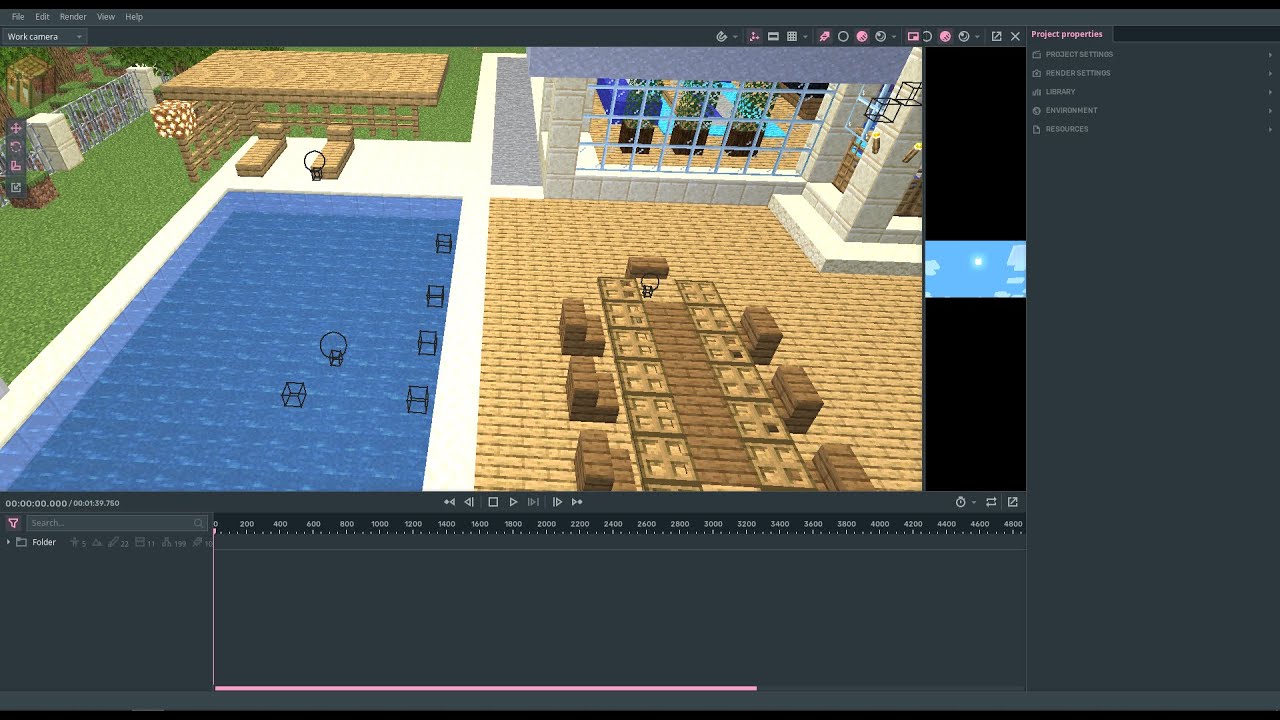This screenshot has width=1280, height=720.
Task: Select the scale tool in viewport sidebar
Action: click(16, 166)
